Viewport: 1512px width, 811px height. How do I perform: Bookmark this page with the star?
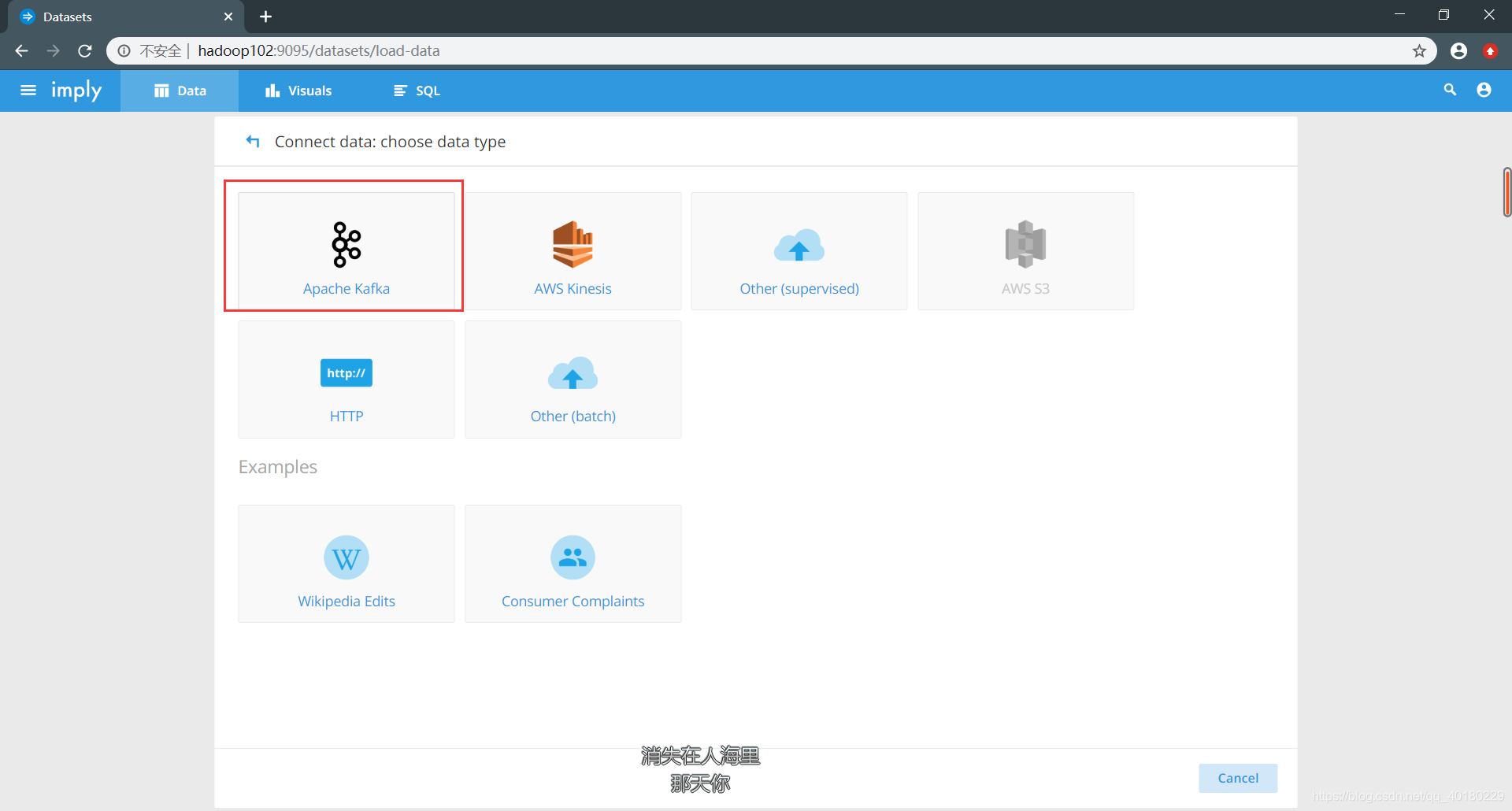click(x=1419, y=50)
